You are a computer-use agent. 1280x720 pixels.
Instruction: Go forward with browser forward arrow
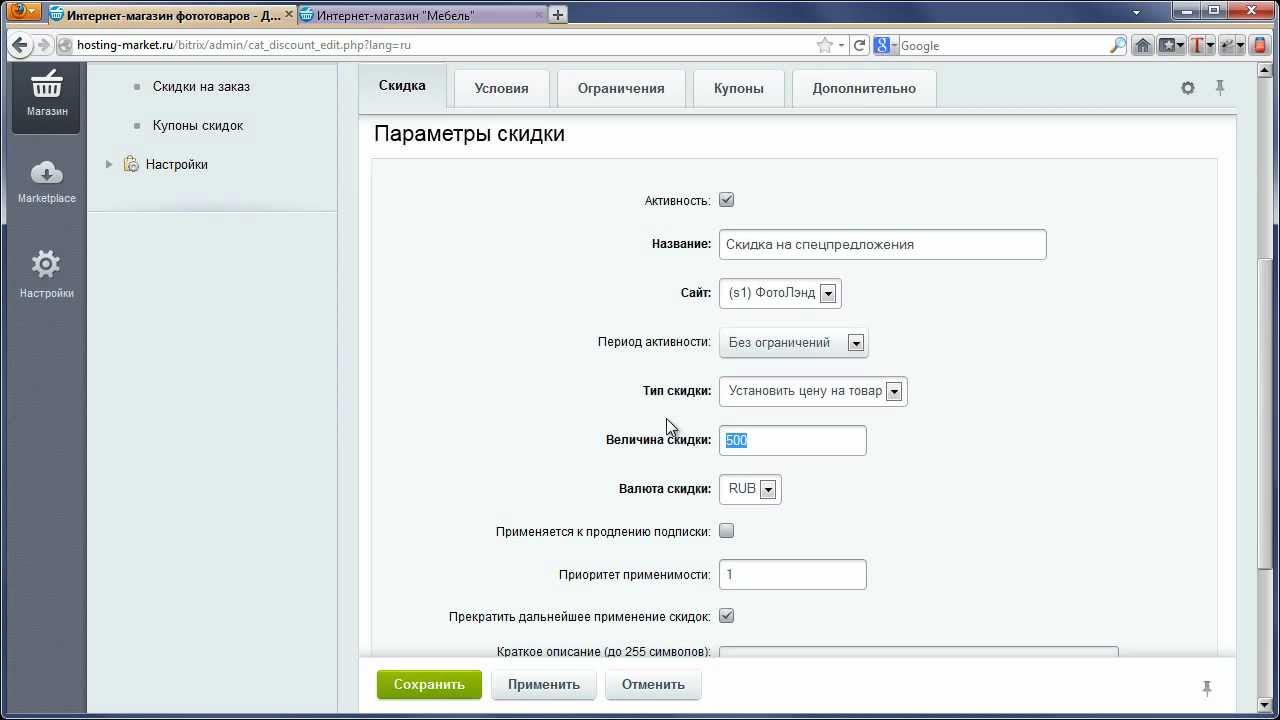click(43, 45)
